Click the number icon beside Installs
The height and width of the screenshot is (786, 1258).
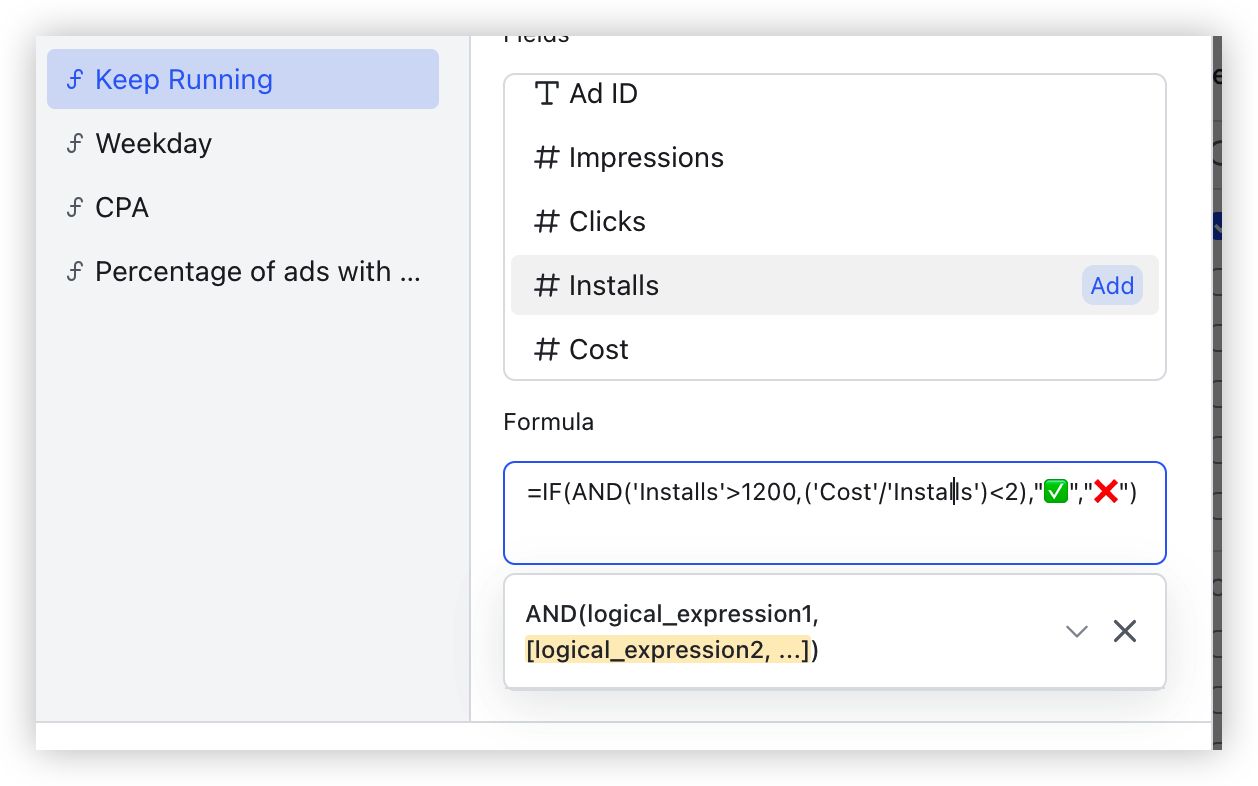click(x=546, y=286)
